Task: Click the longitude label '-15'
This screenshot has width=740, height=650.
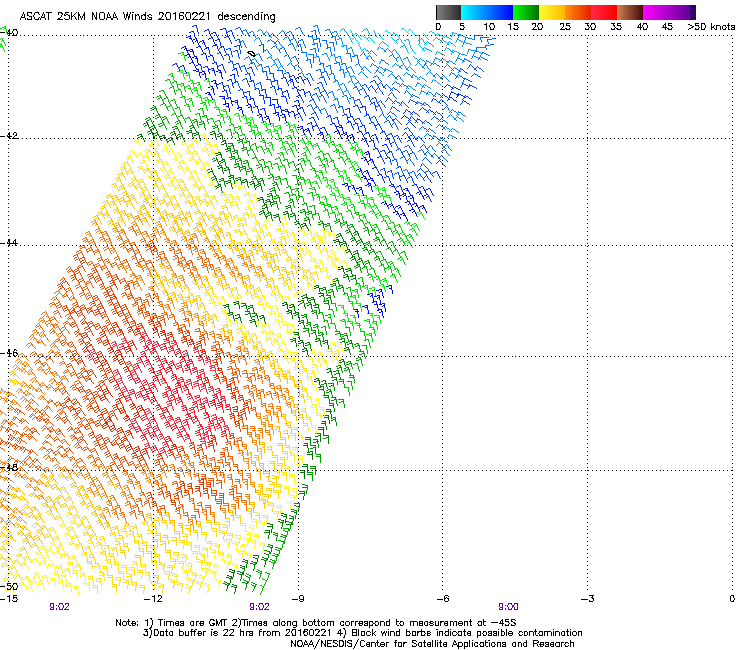Action: pos(9,599)
